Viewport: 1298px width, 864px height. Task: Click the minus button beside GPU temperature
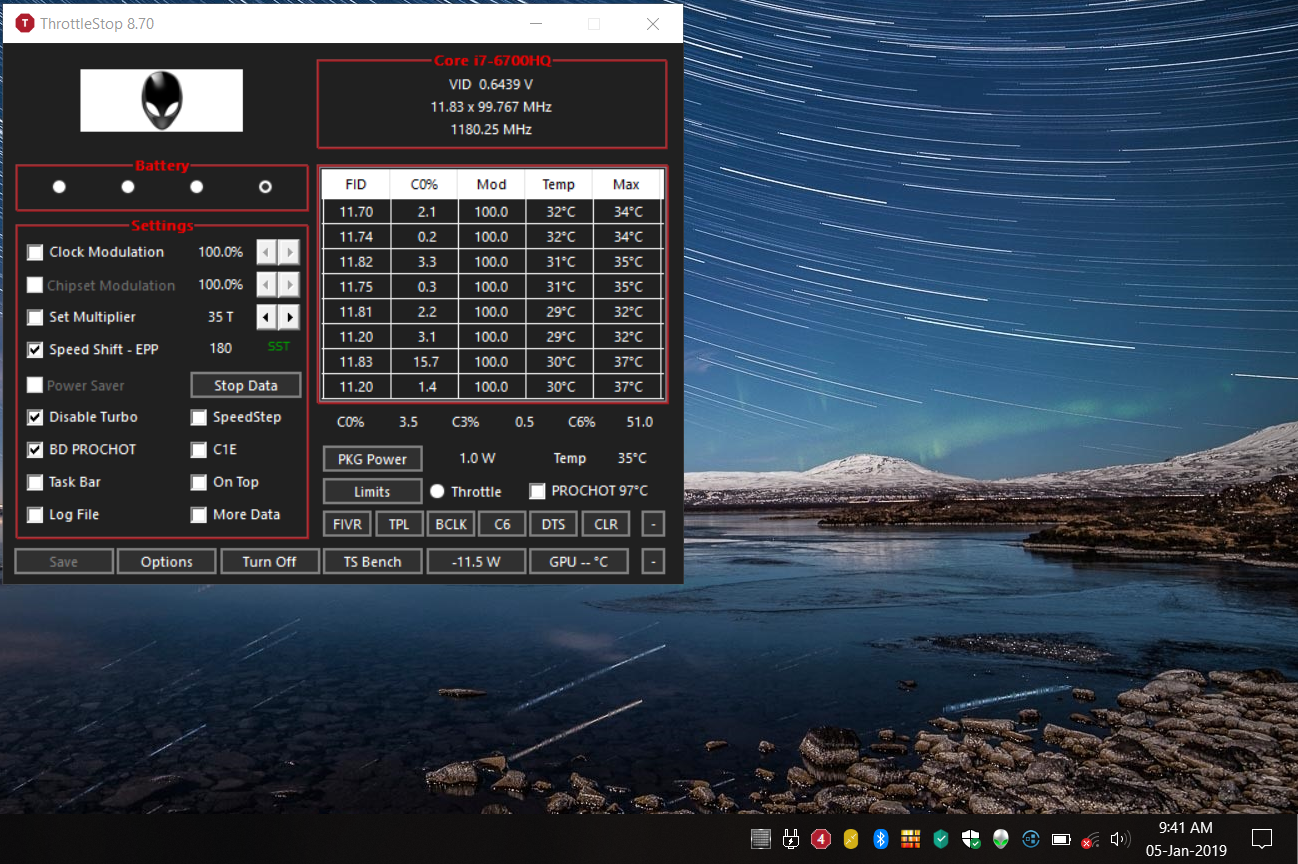pos(652,562)
